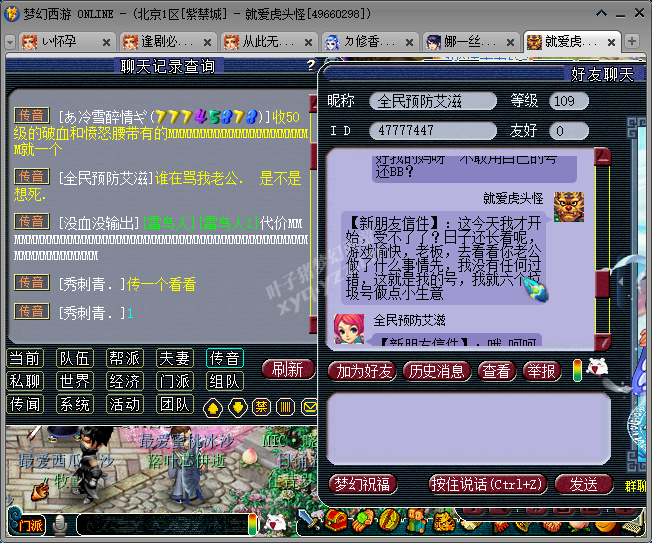652x543 pixels.
Task: Click the red-haired avatar of 全民预防艾滋
Action: click(x=349, y=328)
